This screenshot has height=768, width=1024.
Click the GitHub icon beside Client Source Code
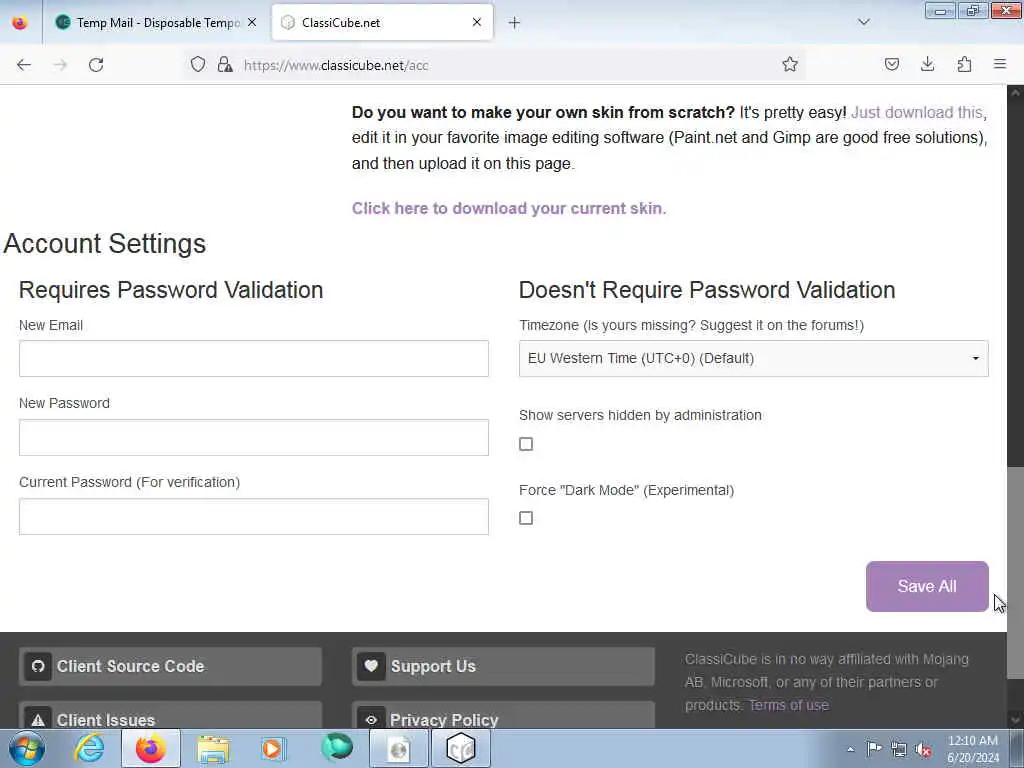pyautogui.click(x=38, y=666)
